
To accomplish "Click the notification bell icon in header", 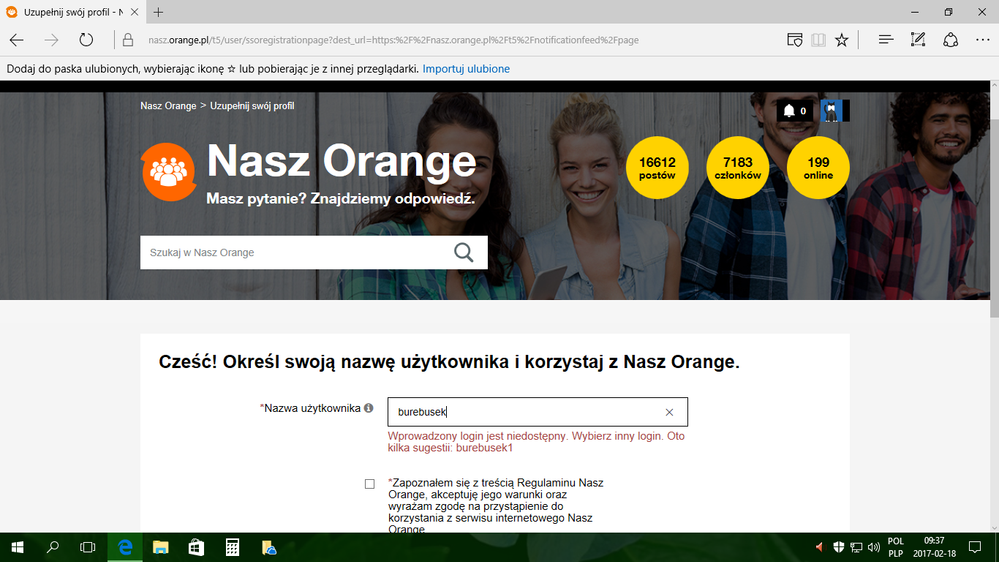I will tap(789, 111).
